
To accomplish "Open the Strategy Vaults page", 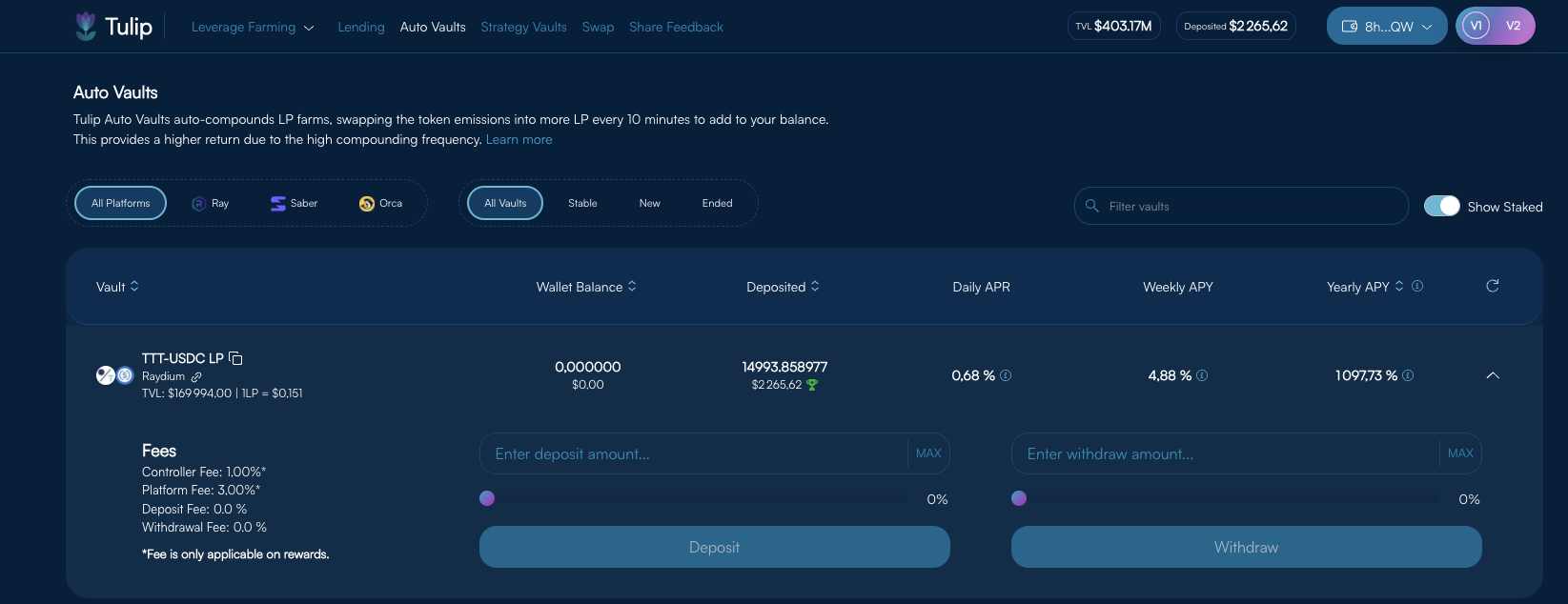I will pyautogui.click(x=523, y=27).
